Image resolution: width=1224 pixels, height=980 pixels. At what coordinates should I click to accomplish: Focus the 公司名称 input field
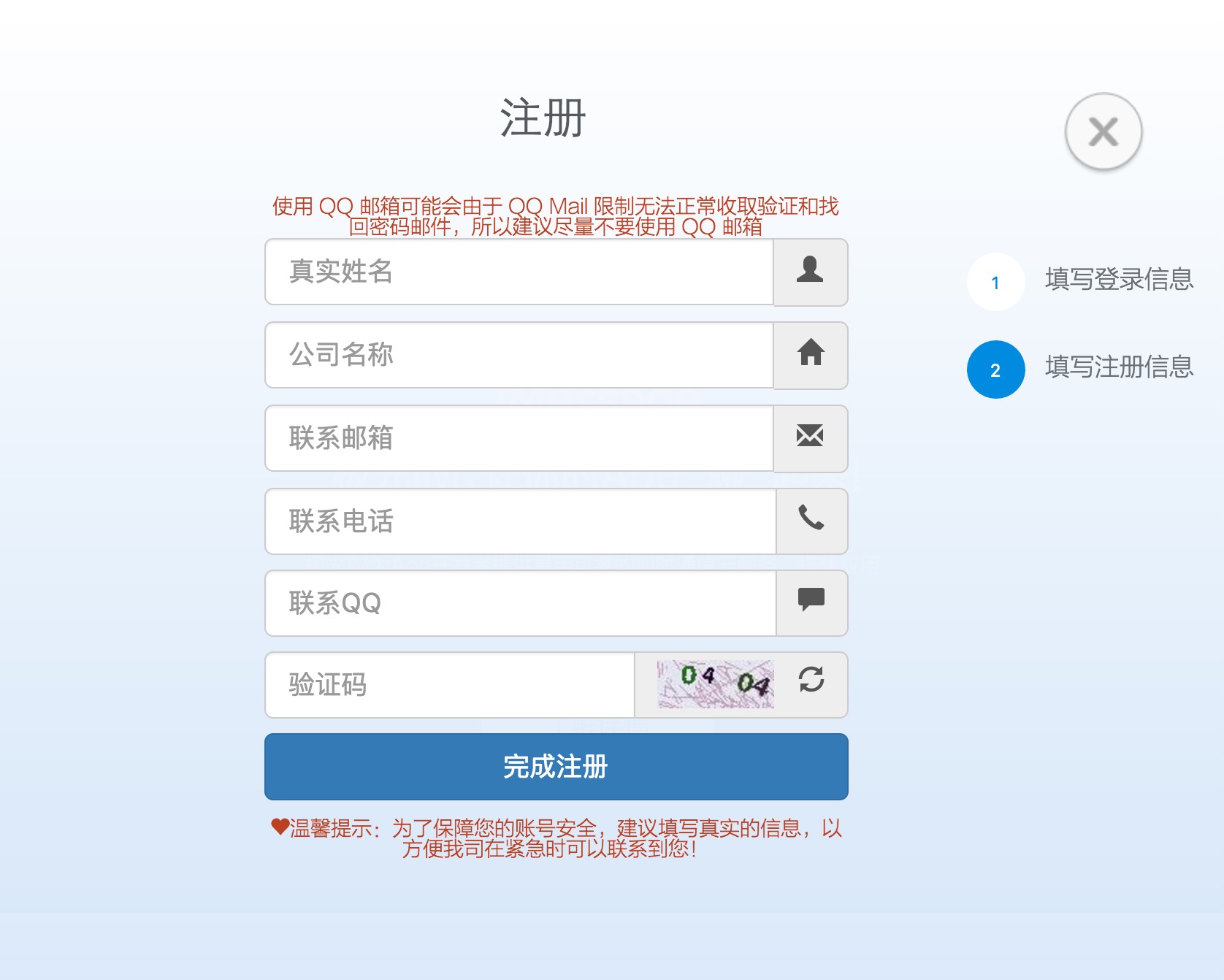[x=519, y=355]
